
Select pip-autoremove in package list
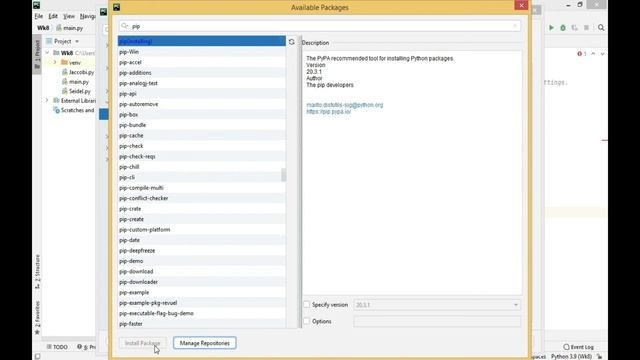(x=202, y=104)
